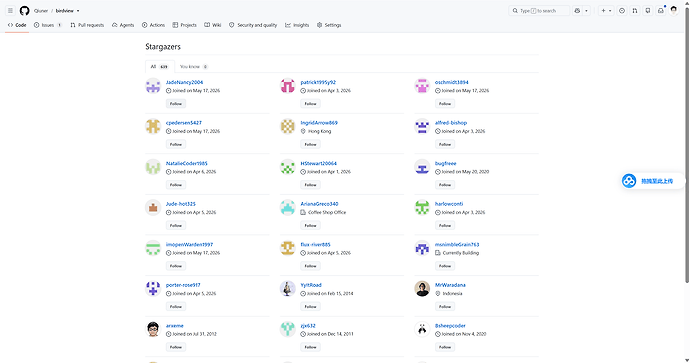This screenshot has height=363, width=690.
Task: Click YyltRoad's avatar thumbnail
Action: tap(287, 289)
